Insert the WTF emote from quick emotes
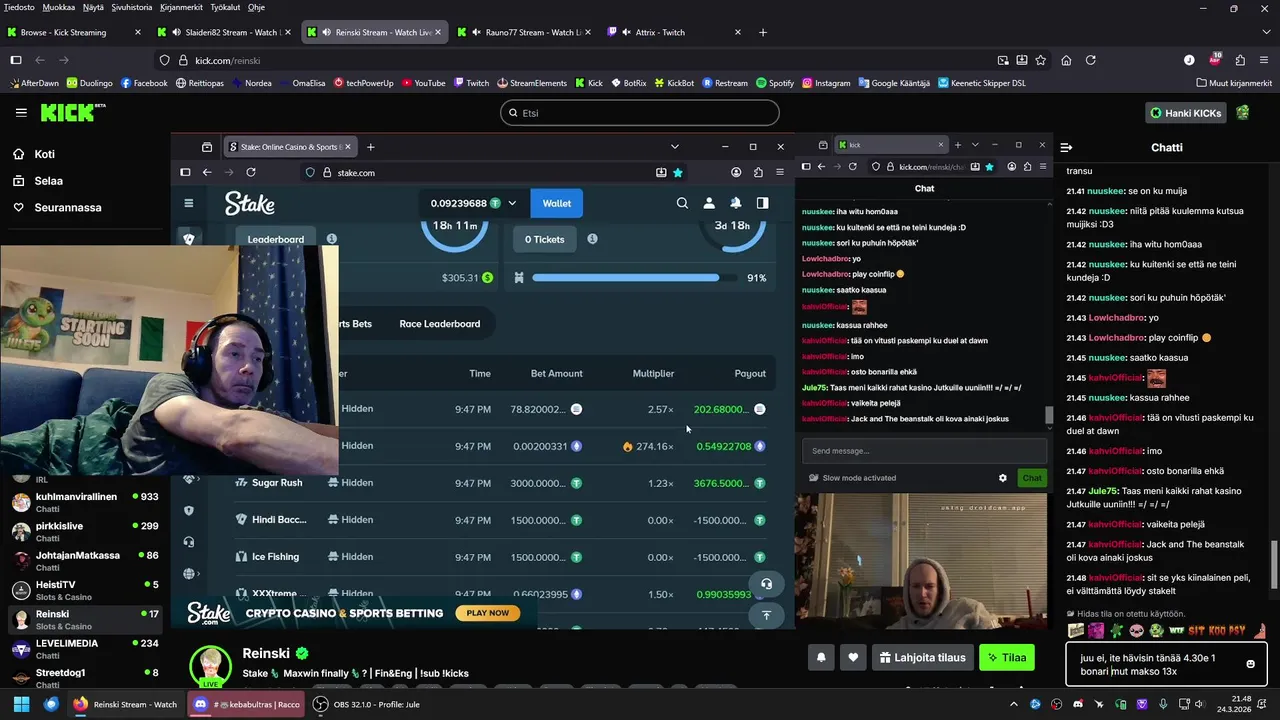The image size is (1280, 720). point(1177,631)
